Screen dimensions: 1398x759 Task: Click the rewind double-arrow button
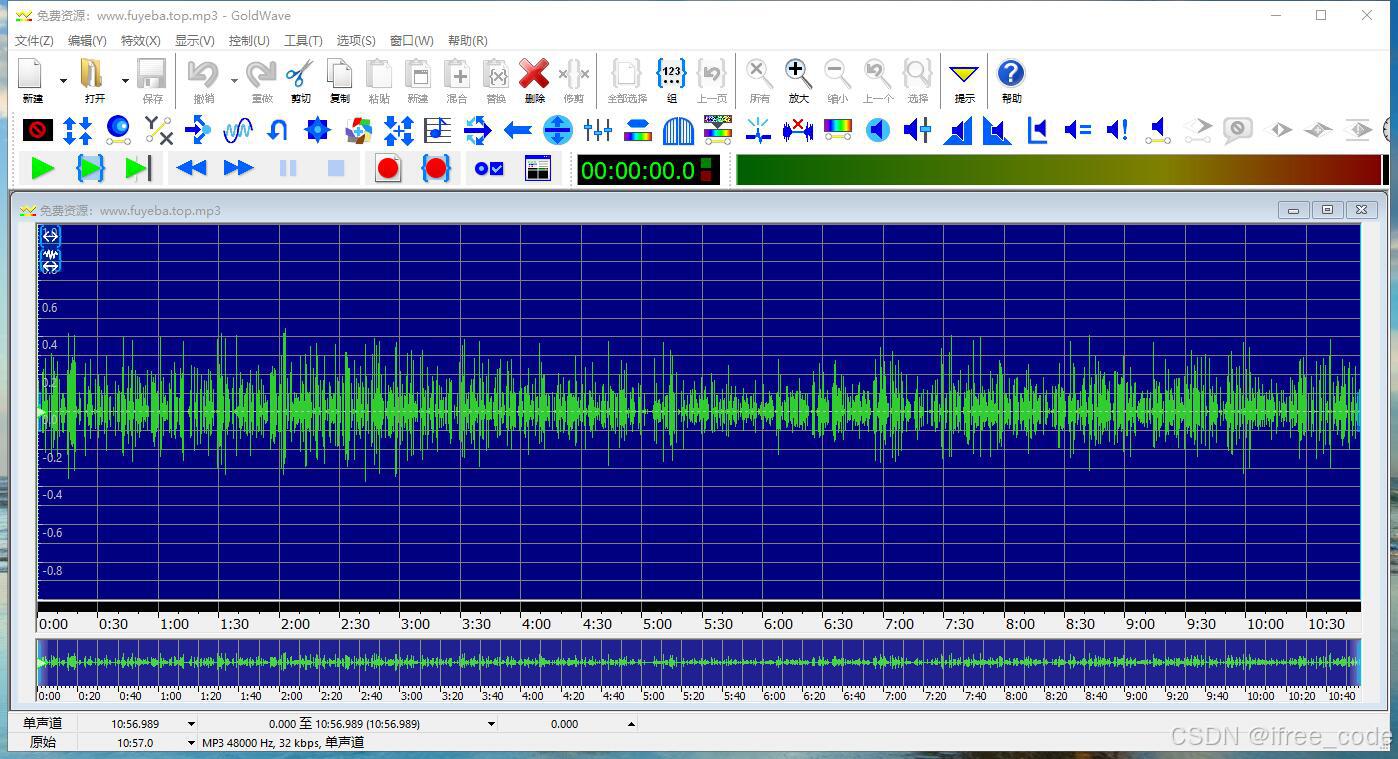point(190,169)
